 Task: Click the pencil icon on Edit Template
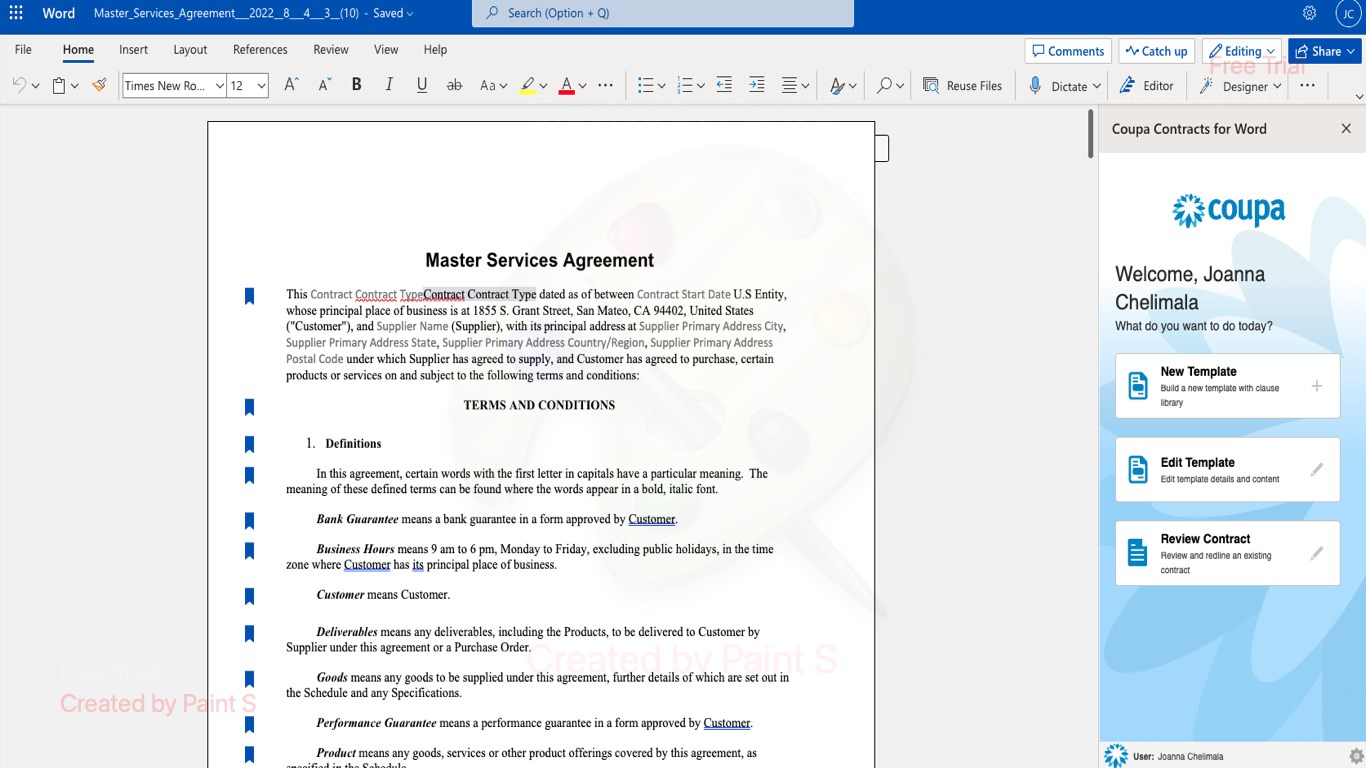click(1317, 469)
